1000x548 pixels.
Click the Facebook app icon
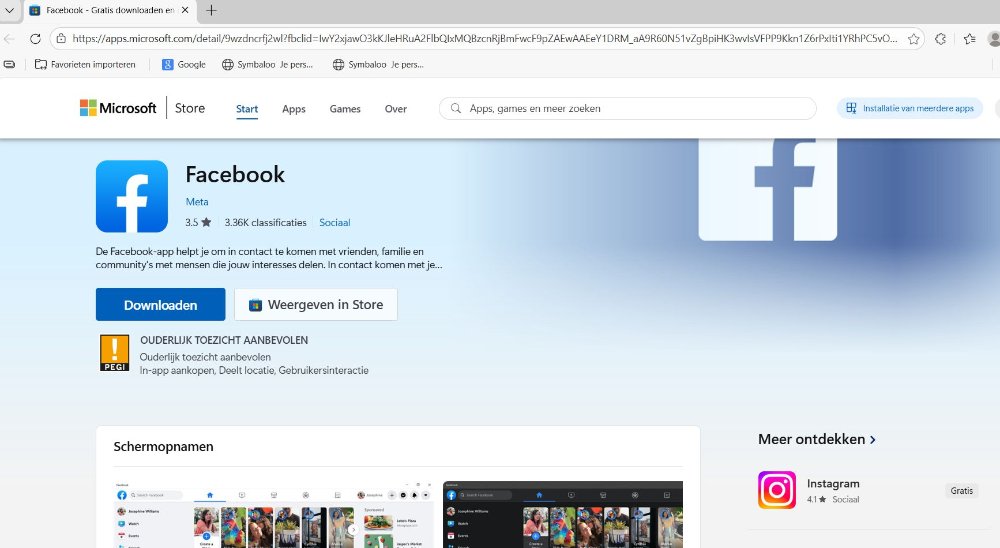click(x=132, y=196)
